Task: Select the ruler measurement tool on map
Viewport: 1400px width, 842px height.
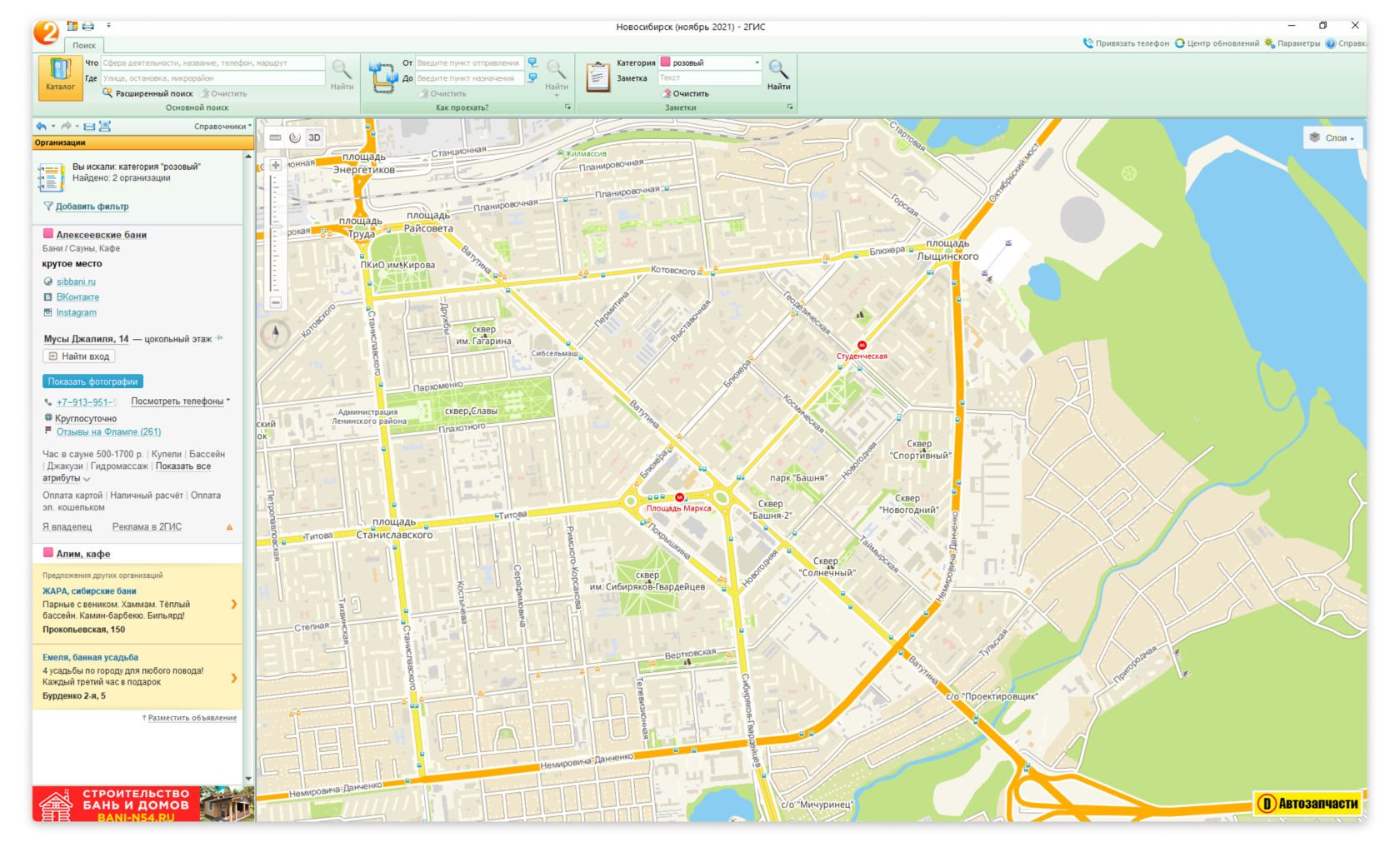Action: click(x=276, y=137)
